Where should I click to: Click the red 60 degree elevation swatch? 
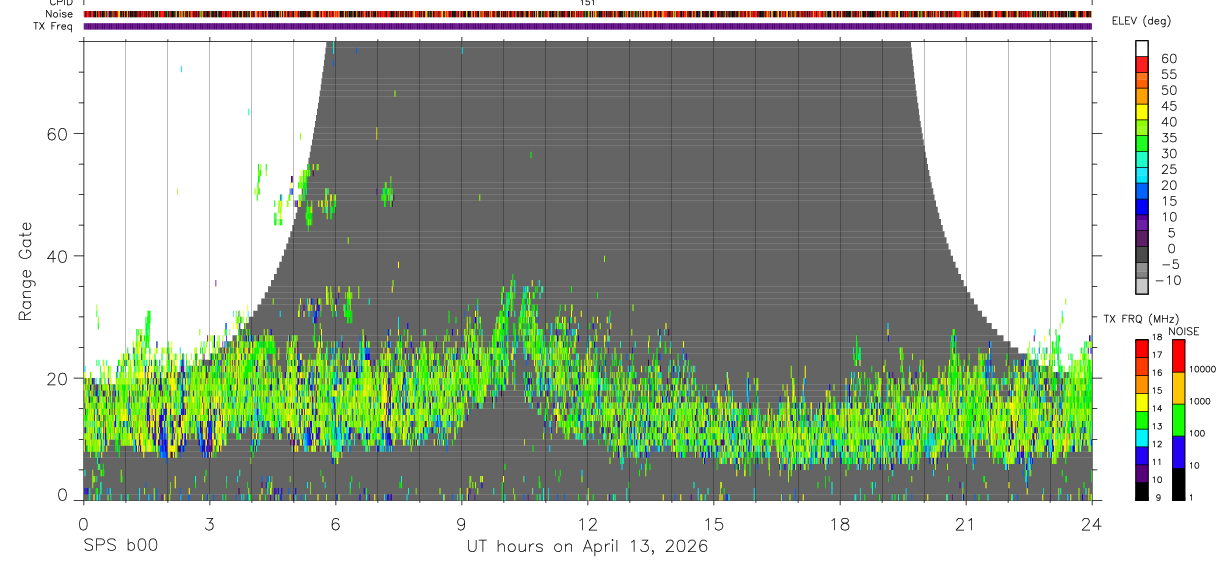tap(1141, 63)
